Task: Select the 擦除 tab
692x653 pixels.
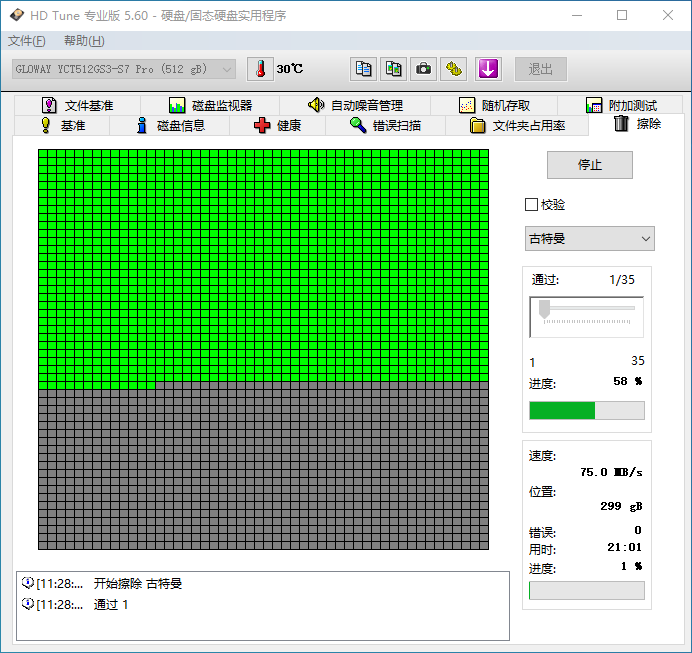Action: 637,124
